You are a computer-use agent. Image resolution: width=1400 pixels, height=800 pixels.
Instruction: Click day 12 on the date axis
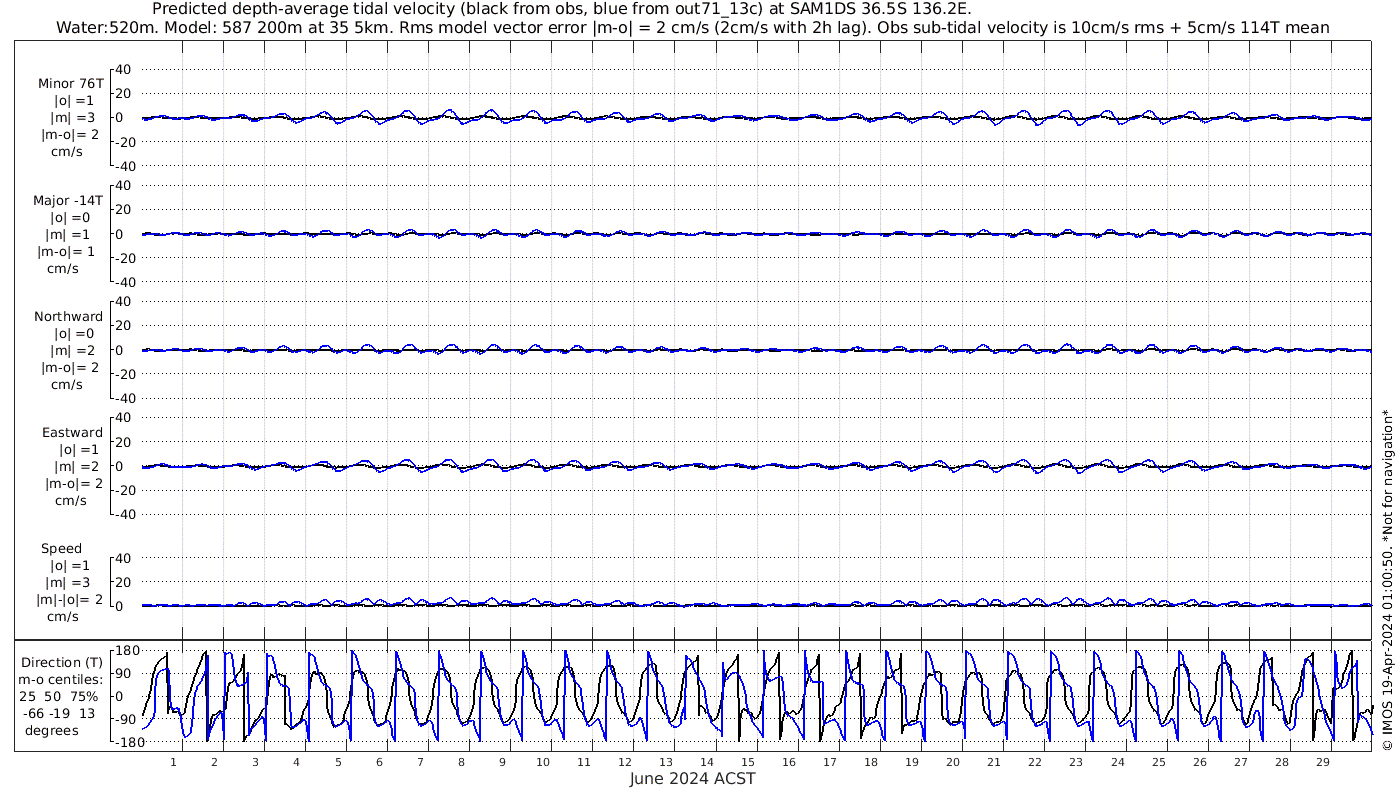pyautogui.click(x=625, y=762)
